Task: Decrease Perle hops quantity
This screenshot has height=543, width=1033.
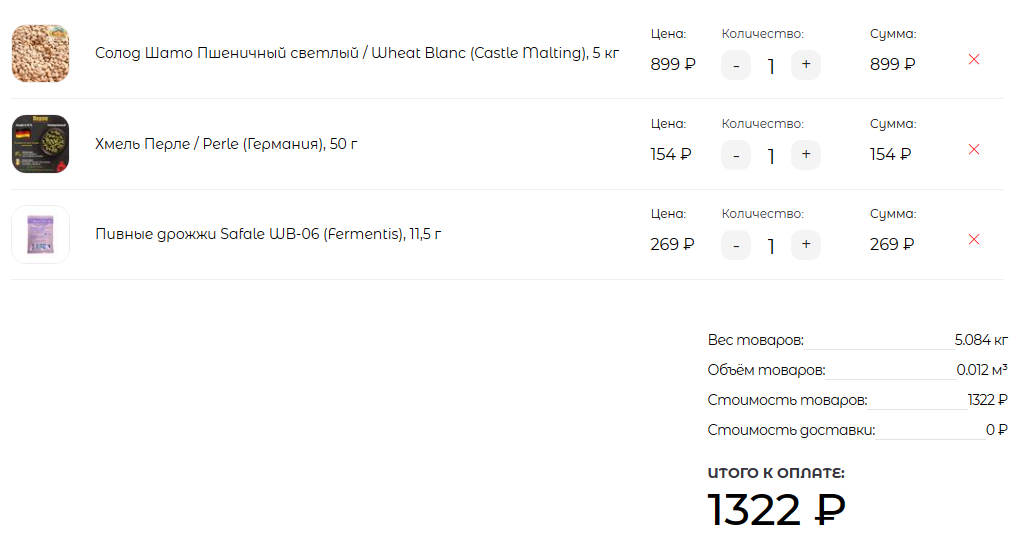Action: 736,155
